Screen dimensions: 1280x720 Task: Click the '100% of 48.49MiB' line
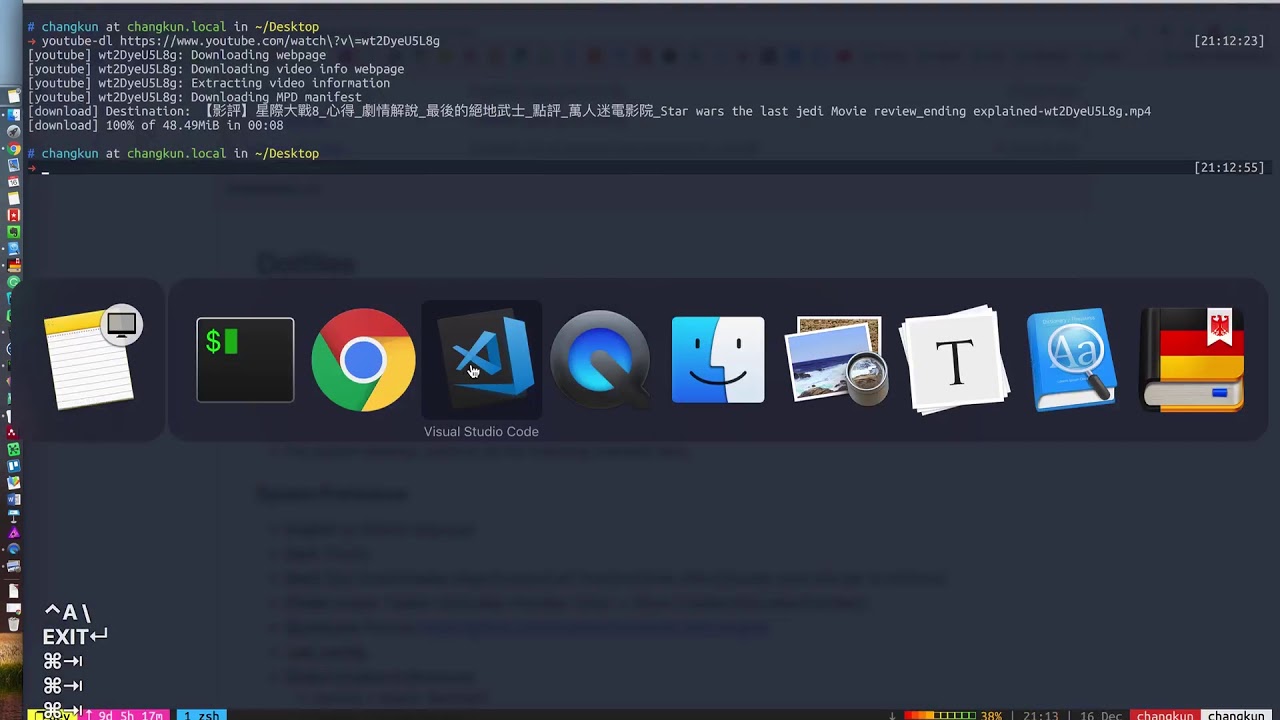[155, 125]
